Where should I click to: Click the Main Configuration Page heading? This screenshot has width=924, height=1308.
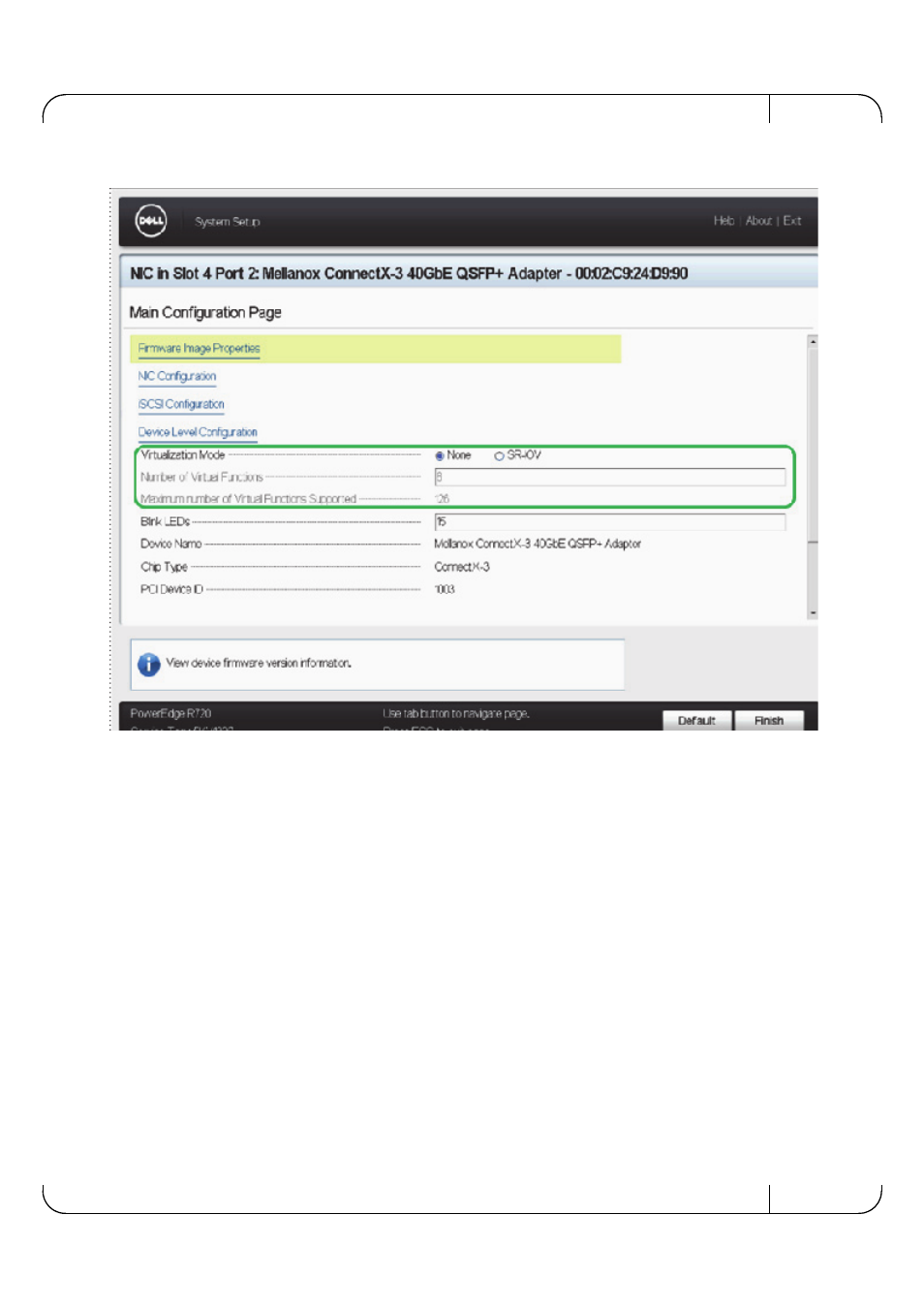click(205, 312)
